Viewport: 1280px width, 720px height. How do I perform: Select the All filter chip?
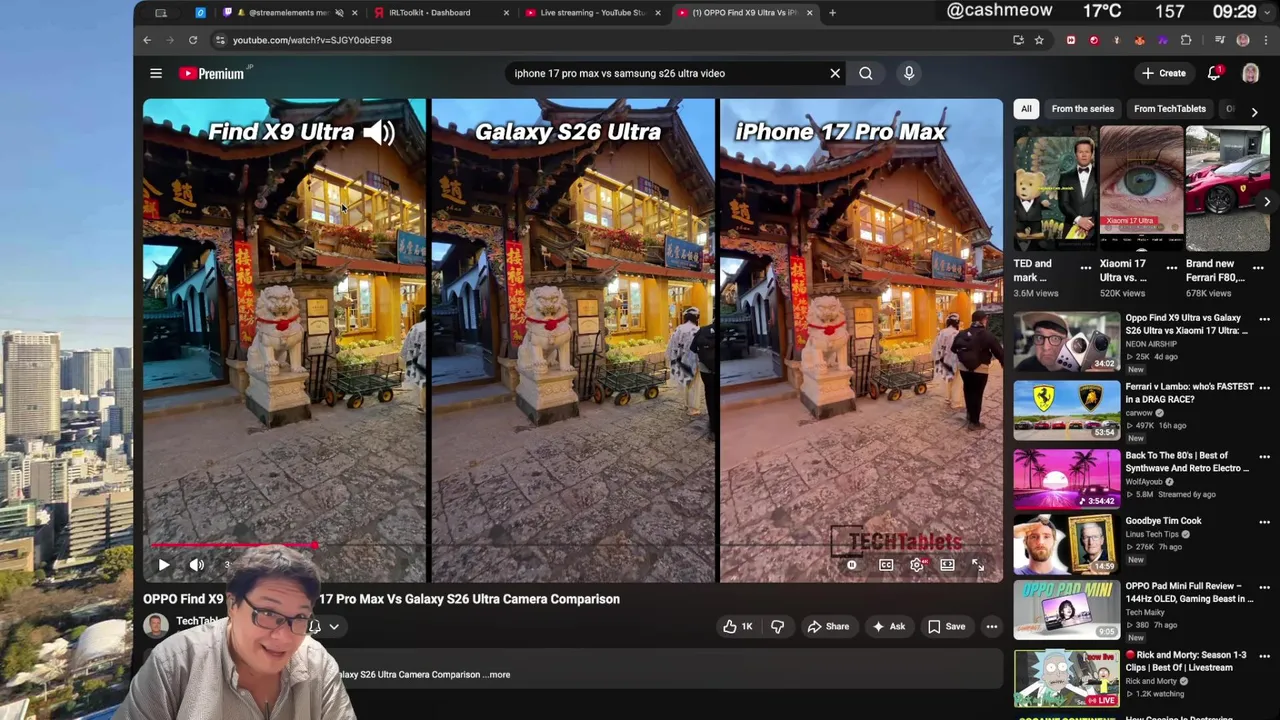(x=1026, y=109)
